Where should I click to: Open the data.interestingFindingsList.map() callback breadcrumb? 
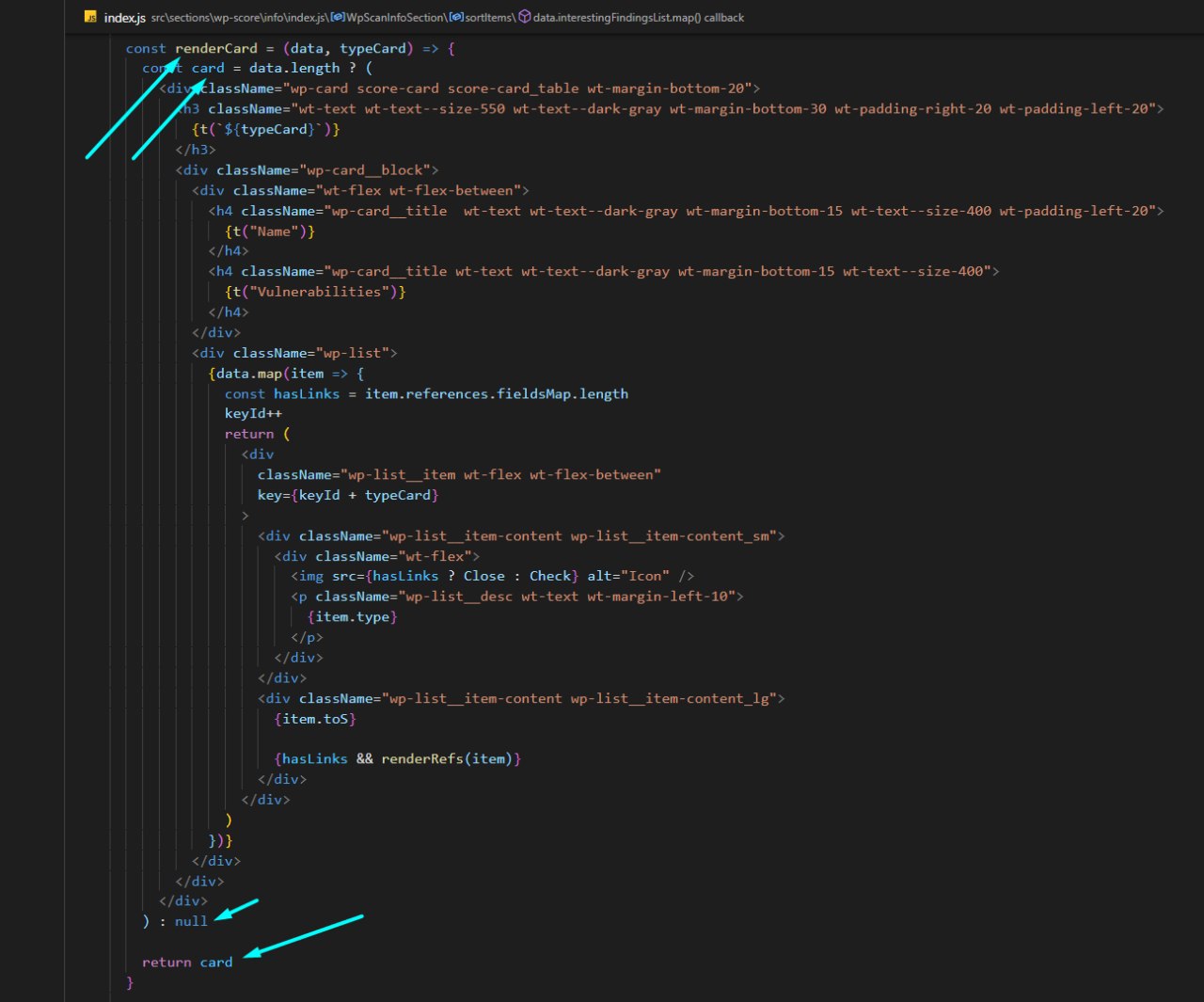point(639,17)
